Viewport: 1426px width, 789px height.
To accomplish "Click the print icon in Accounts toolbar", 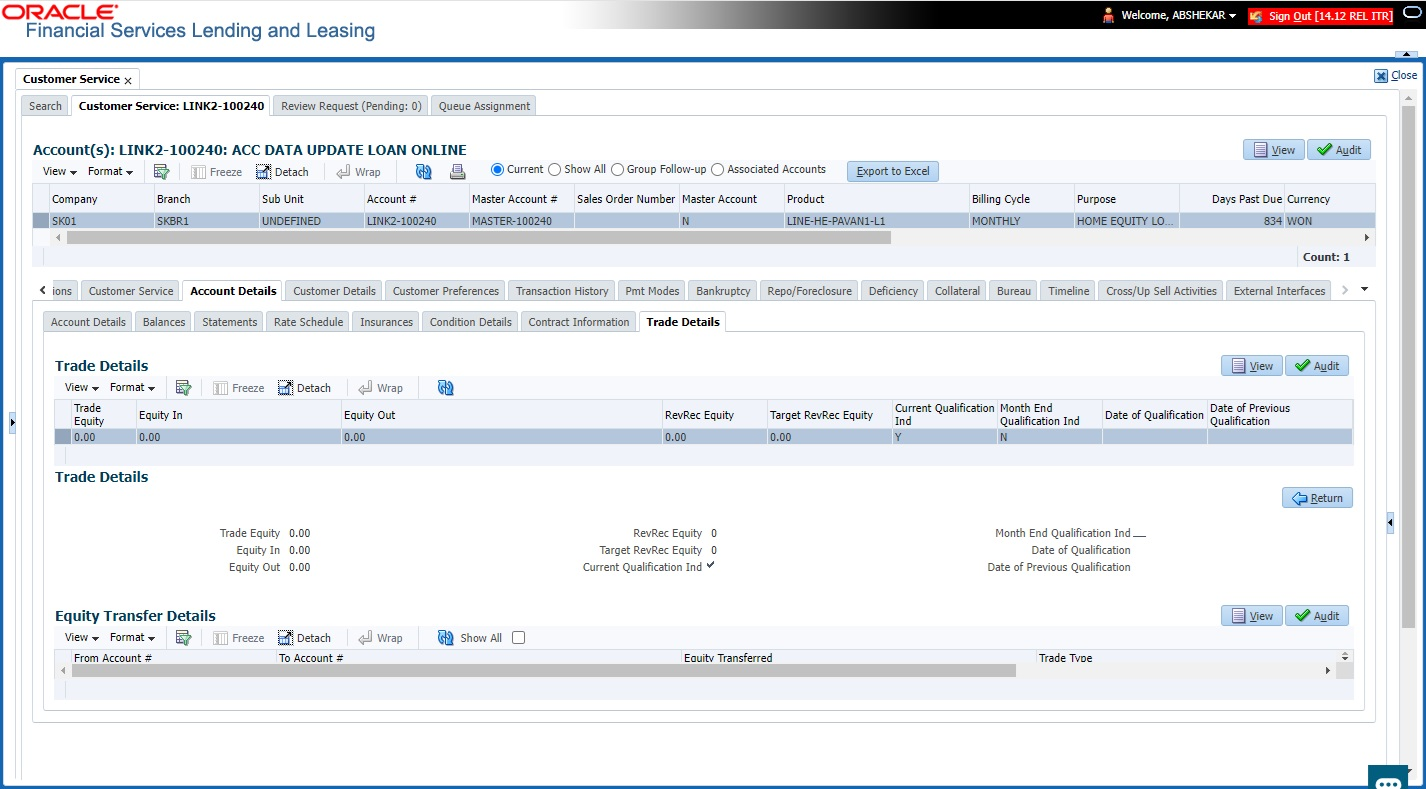I will 457,171.
